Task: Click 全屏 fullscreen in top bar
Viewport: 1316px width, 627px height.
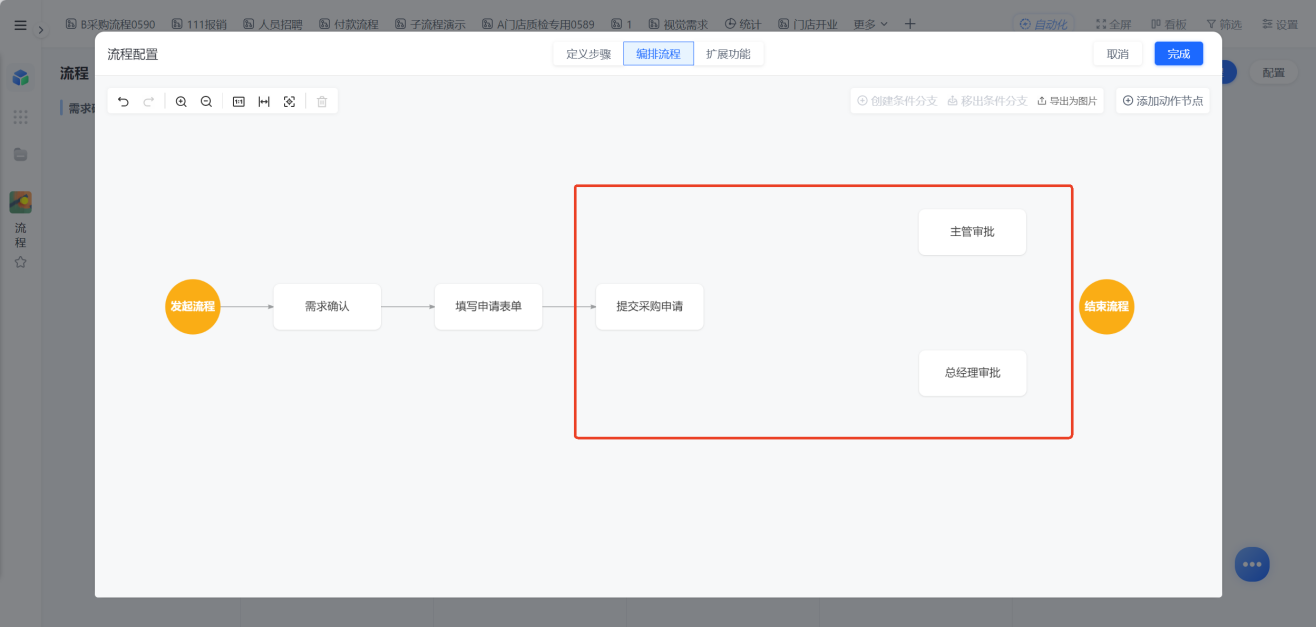Action: [1116, 24]
